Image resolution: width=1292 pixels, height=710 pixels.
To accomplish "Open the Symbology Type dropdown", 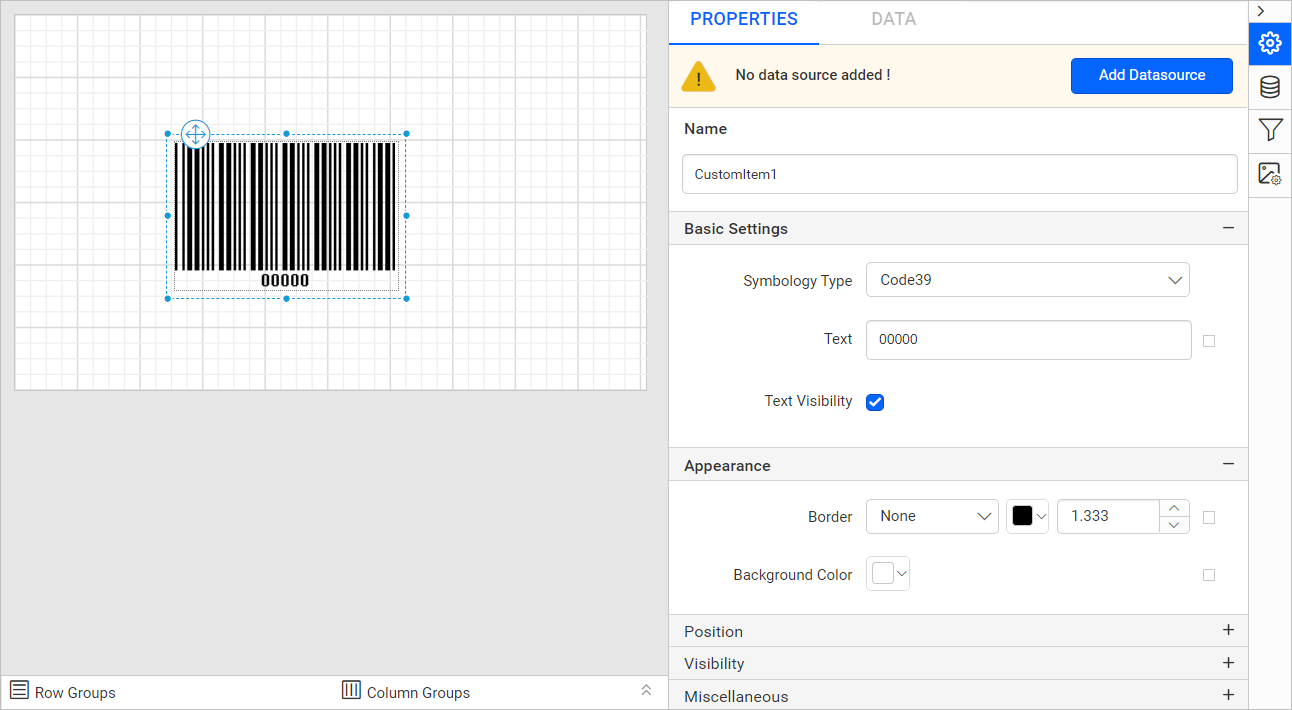I will (1028, 280).
